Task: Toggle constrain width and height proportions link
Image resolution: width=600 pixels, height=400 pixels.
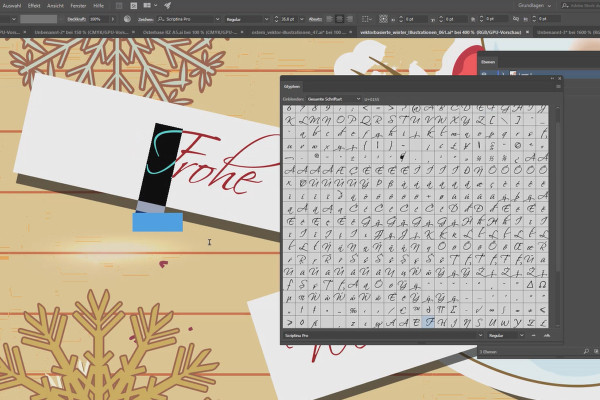Action: [x=516, y=19]
